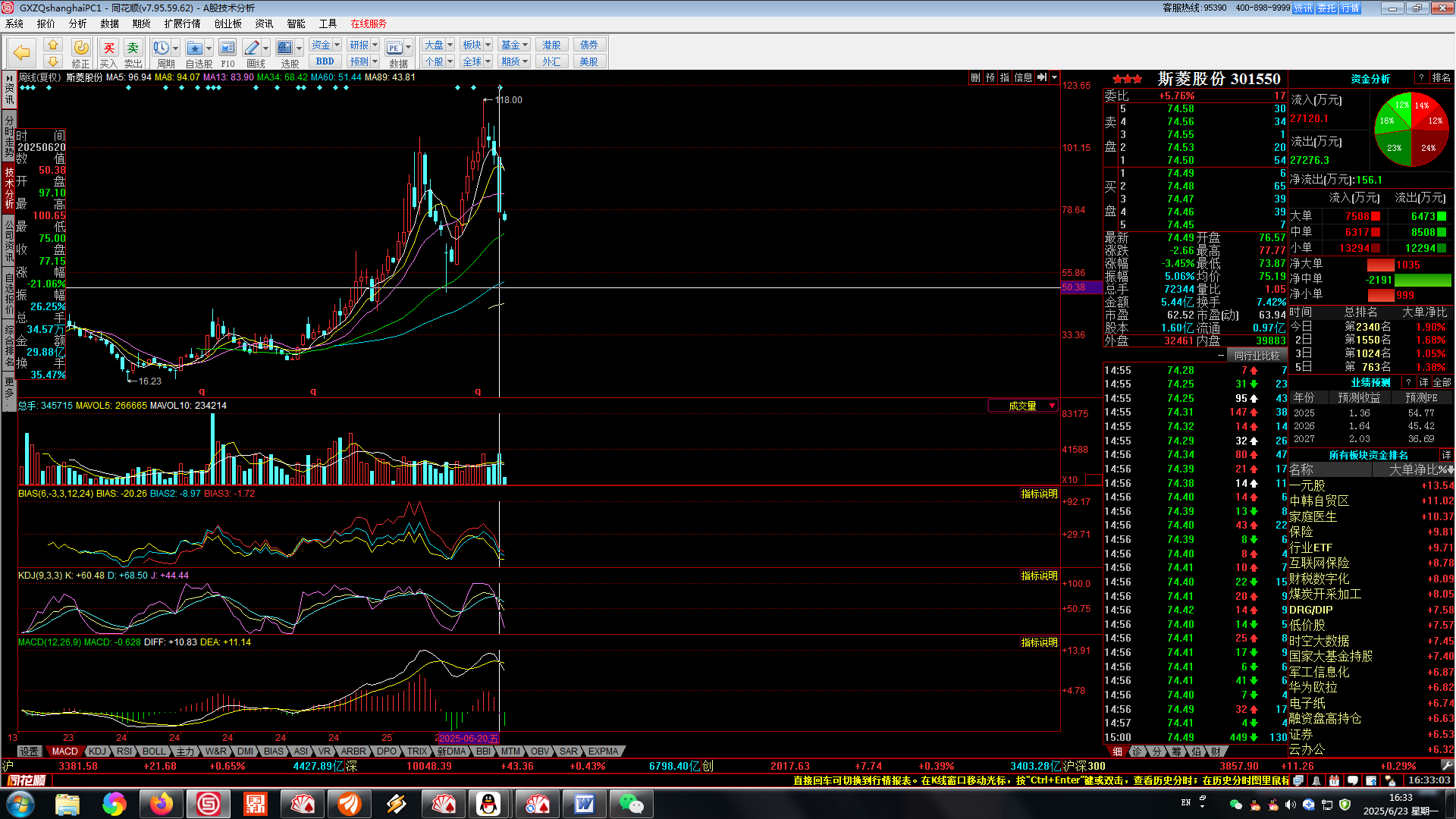The image size is (1456, 819).
Task: Click the fund flow pie chart
Action: 1411,129
